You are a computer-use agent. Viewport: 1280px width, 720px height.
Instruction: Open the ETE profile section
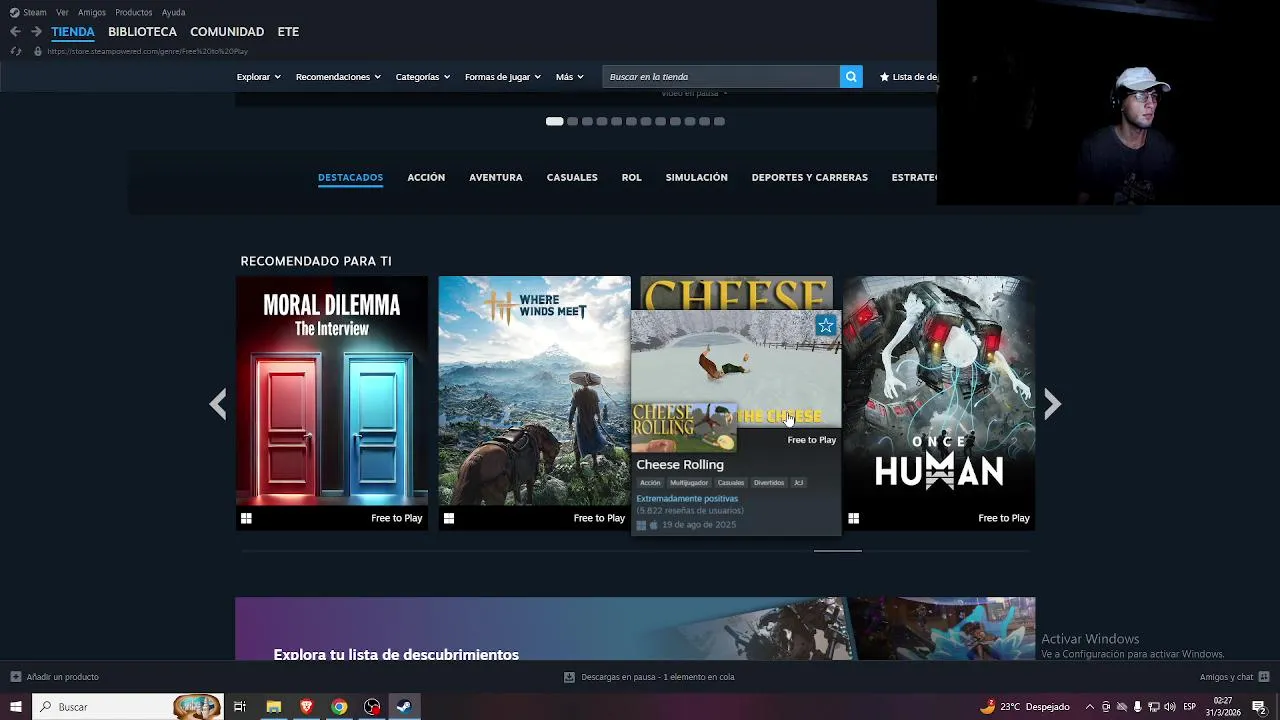(x=288, y=32)
